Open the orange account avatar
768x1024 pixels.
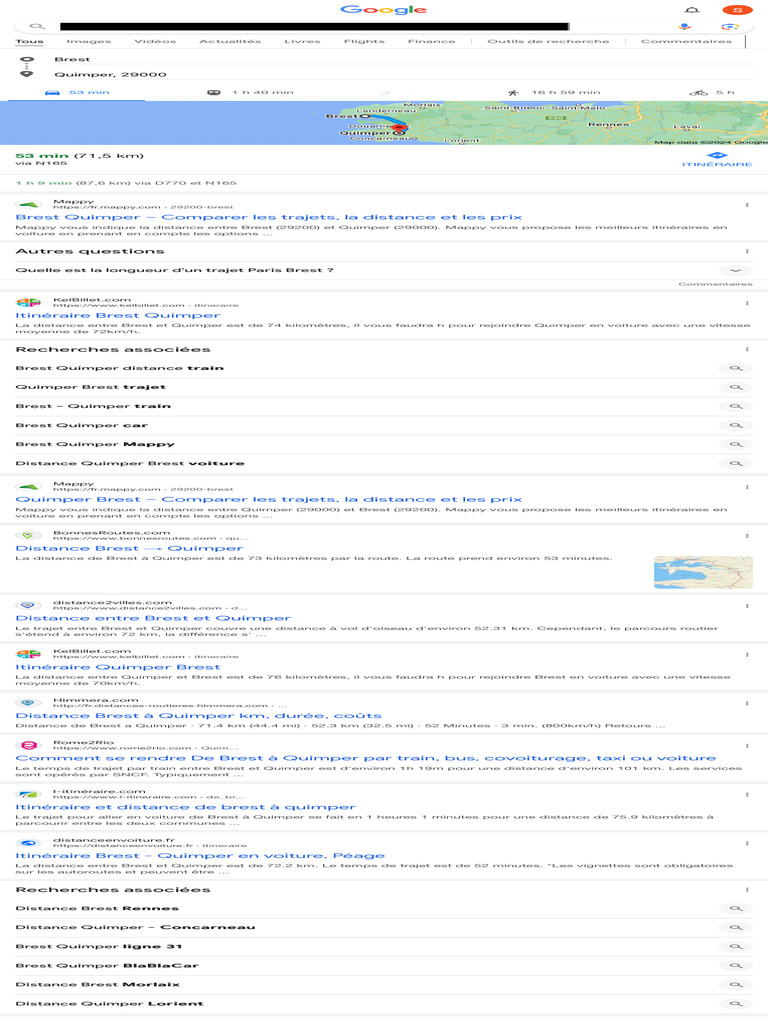(x=737, y=10)
